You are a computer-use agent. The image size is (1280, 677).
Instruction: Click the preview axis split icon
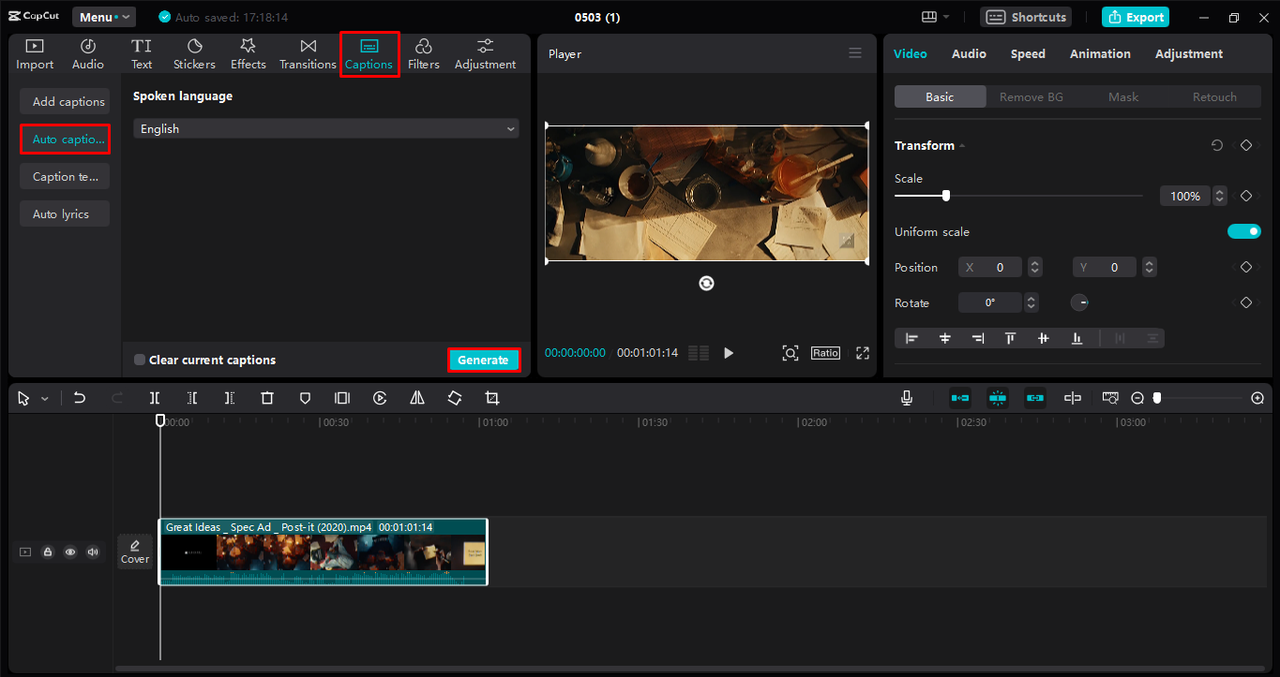click(x=1073, y=398)
